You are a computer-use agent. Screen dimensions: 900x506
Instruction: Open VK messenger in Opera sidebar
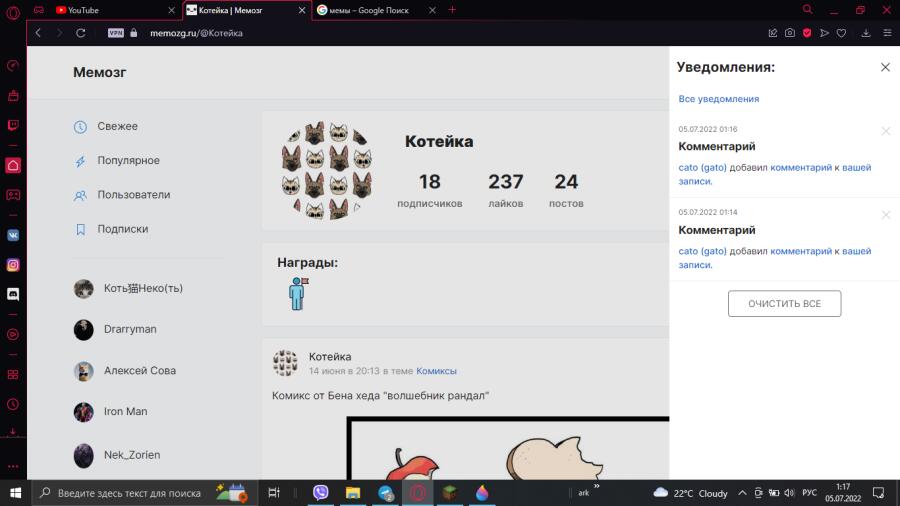coord(13,235)
